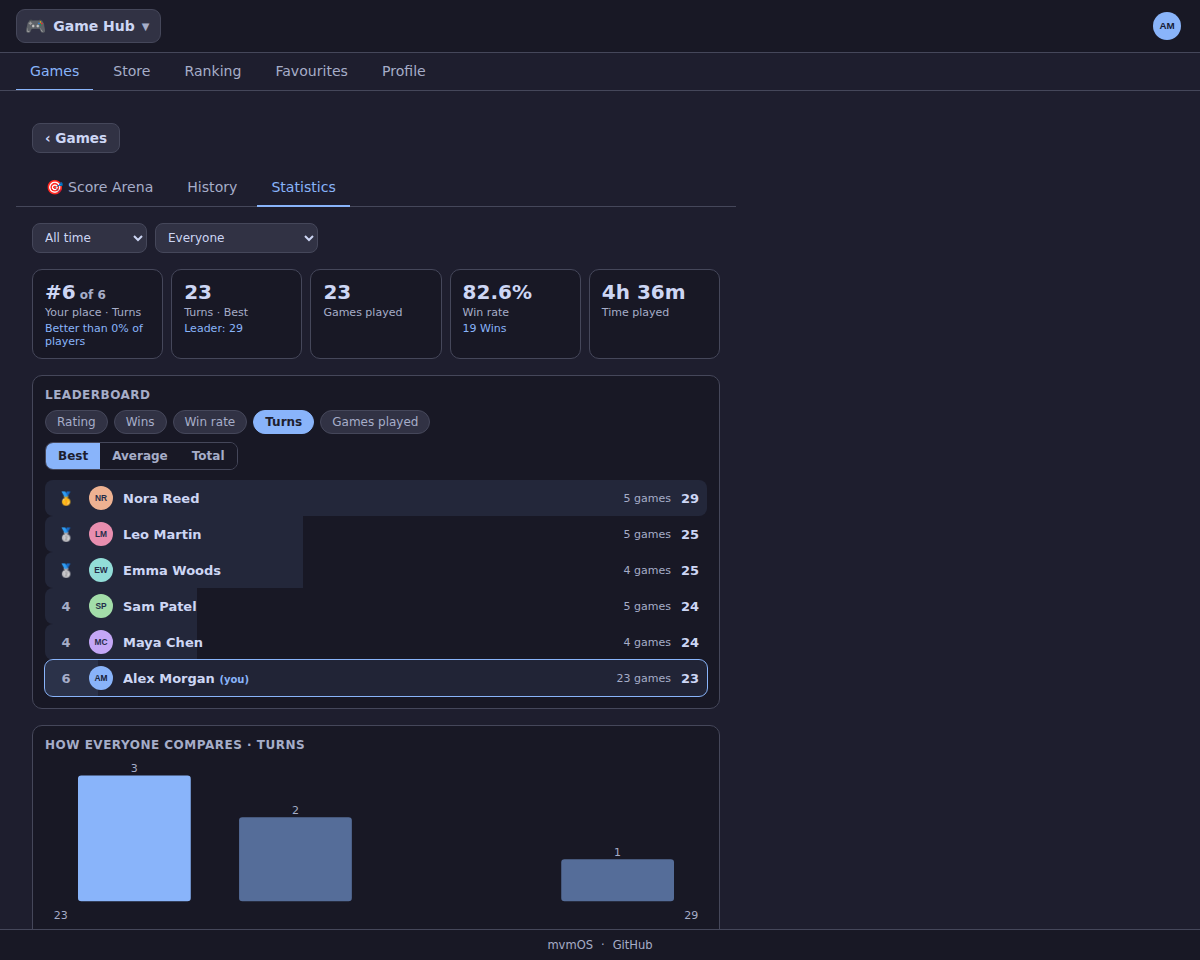Click the EW avatar for Emma Woods
1200x960 pixels.
pos(101,570)
